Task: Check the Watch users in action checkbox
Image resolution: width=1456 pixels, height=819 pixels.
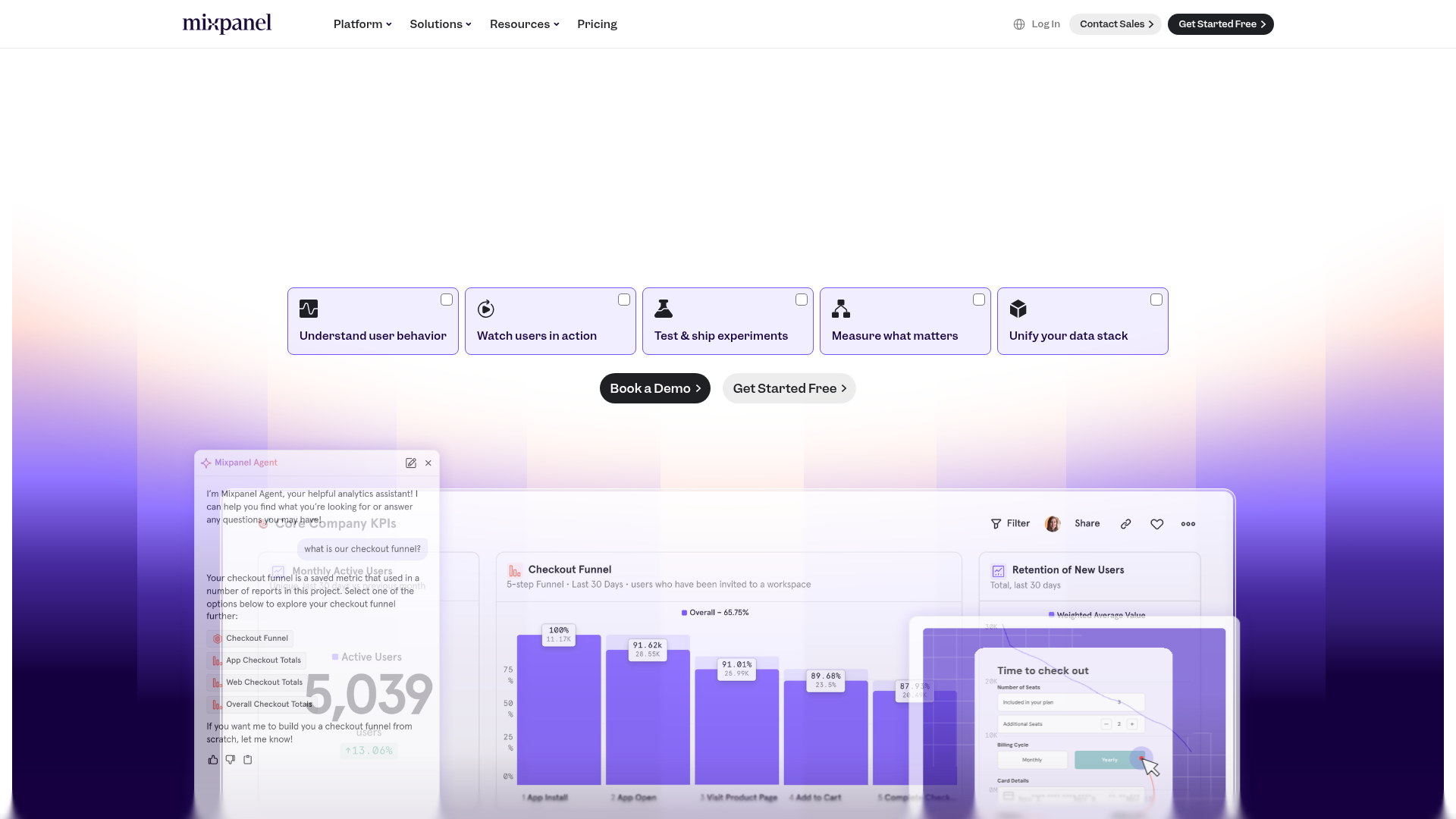Action: (x=624, y=300)
